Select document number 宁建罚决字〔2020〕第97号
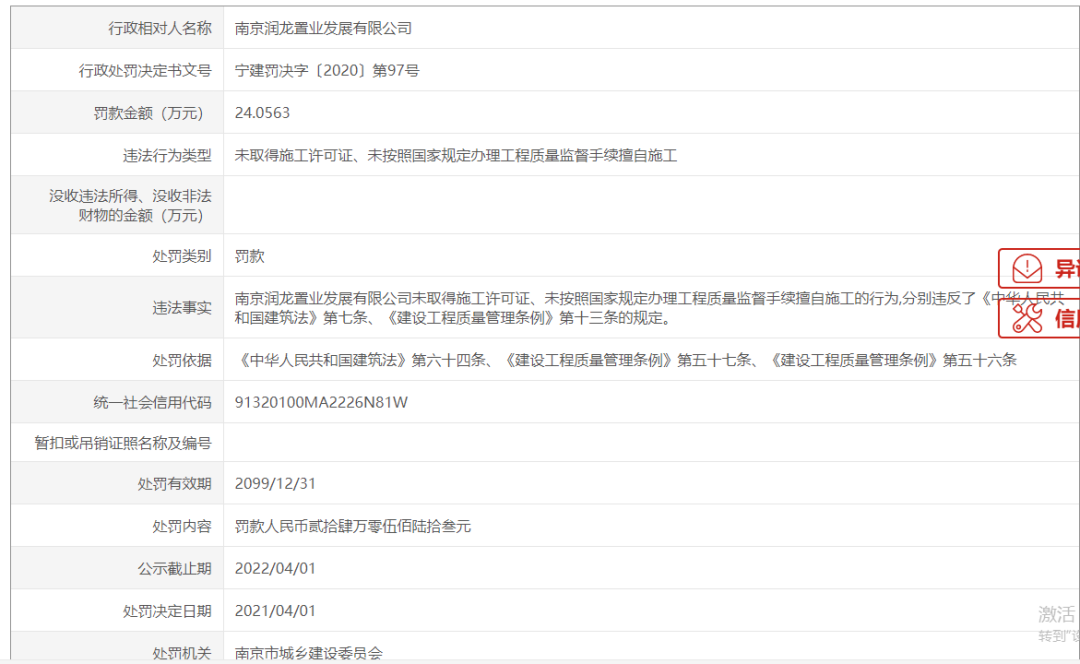The image size is (1080, 664). click(326, 70)
